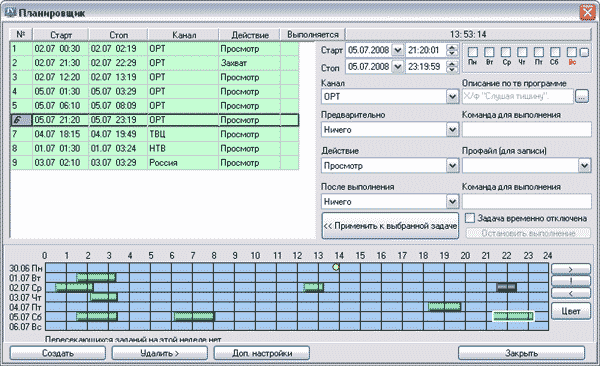Click the Старт time spinner arrows

point(452,50)
